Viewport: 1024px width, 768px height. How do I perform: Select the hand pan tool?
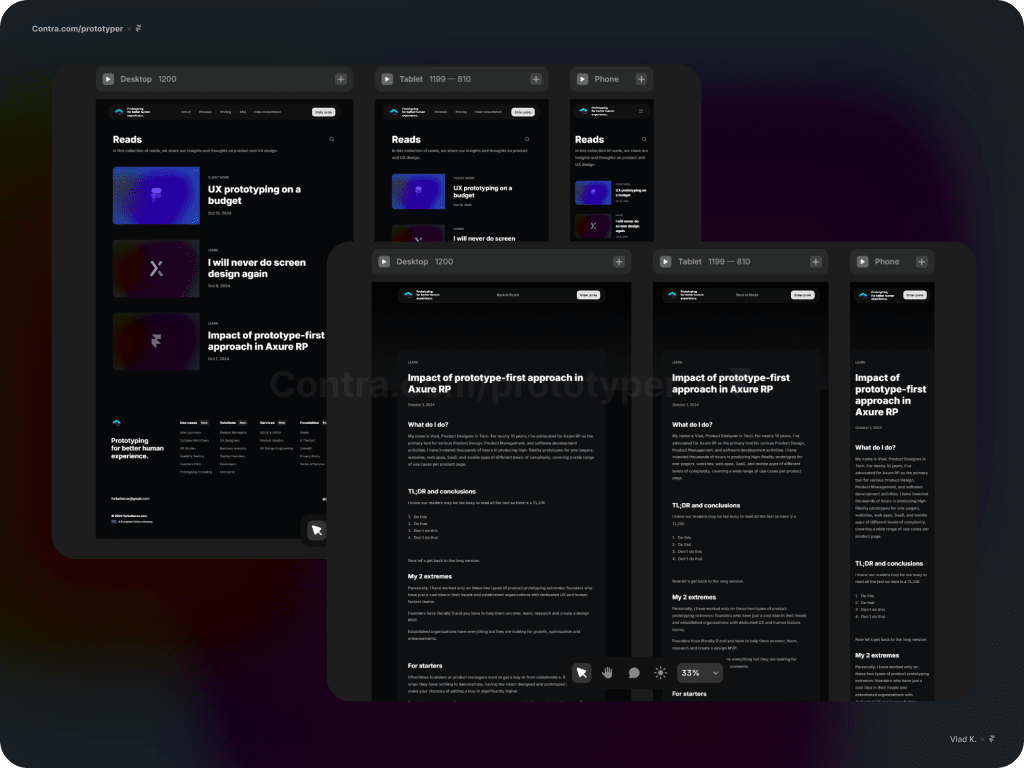(x=607, y=673)
